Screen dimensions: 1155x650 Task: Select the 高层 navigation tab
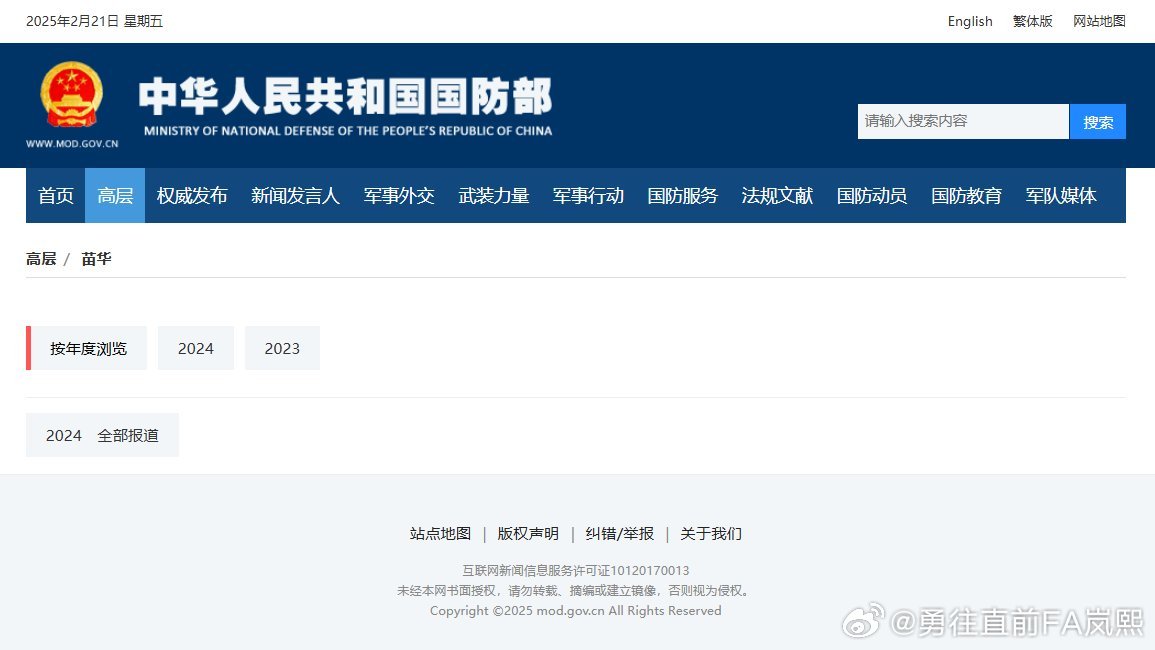click(115, 196)
